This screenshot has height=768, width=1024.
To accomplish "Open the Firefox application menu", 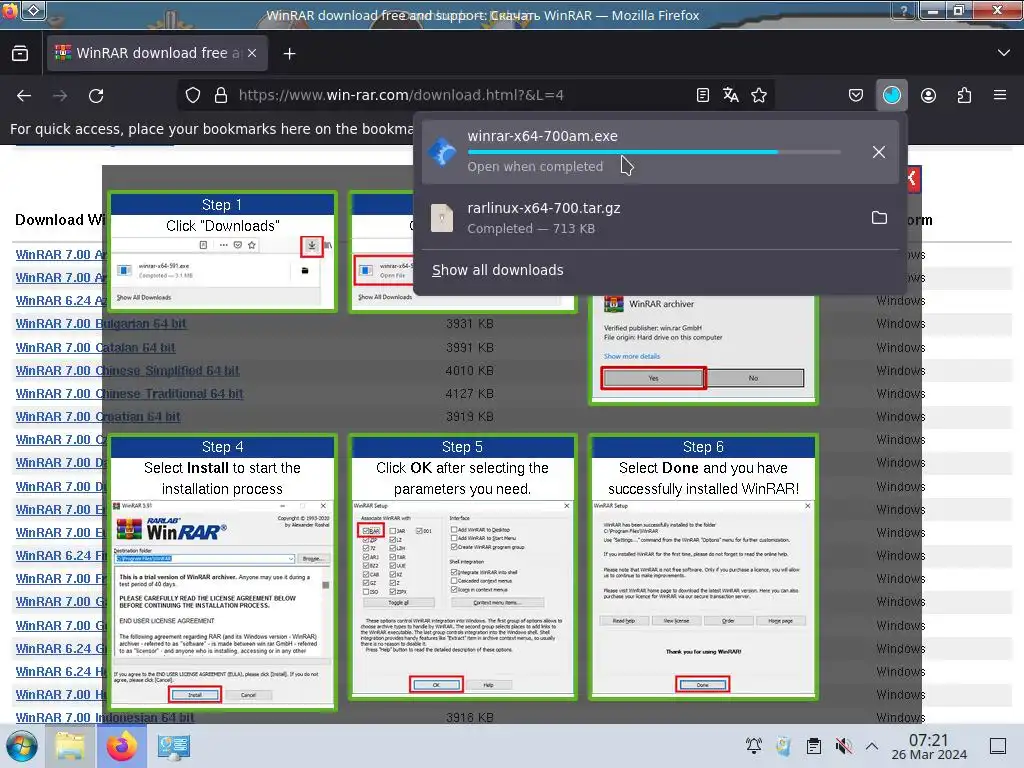I will coord(1000,95).
